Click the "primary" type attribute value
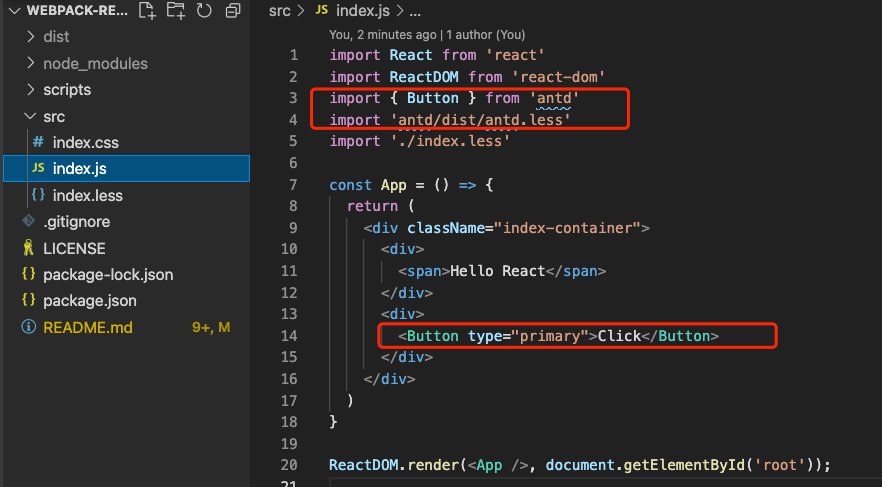Image resolution: width=882 pixels, height=487 pixels. (x=550, y=336)
